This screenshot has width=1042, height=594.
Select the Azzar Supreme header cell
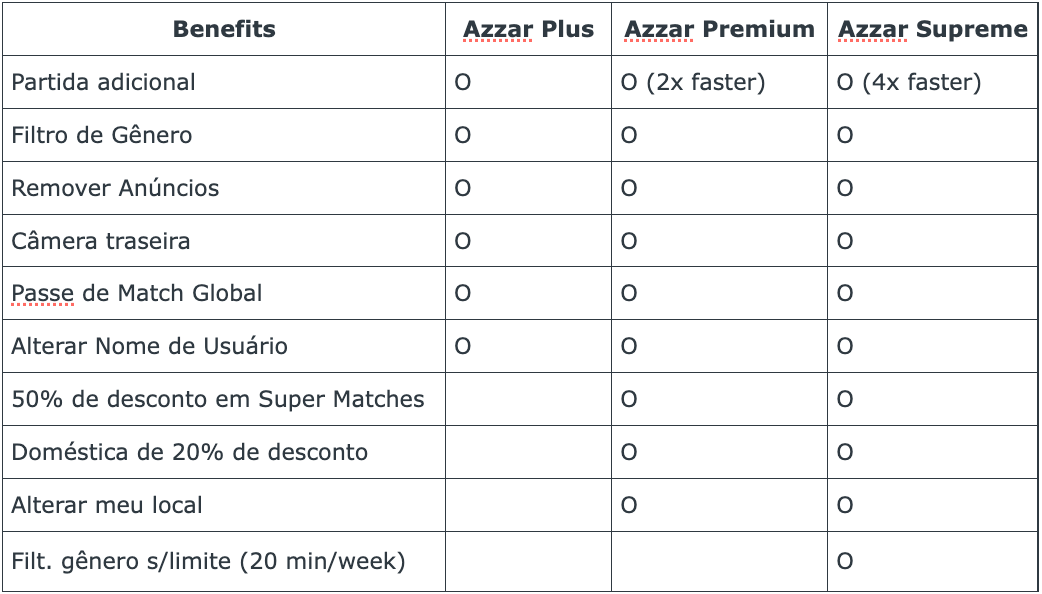(932, 29)
